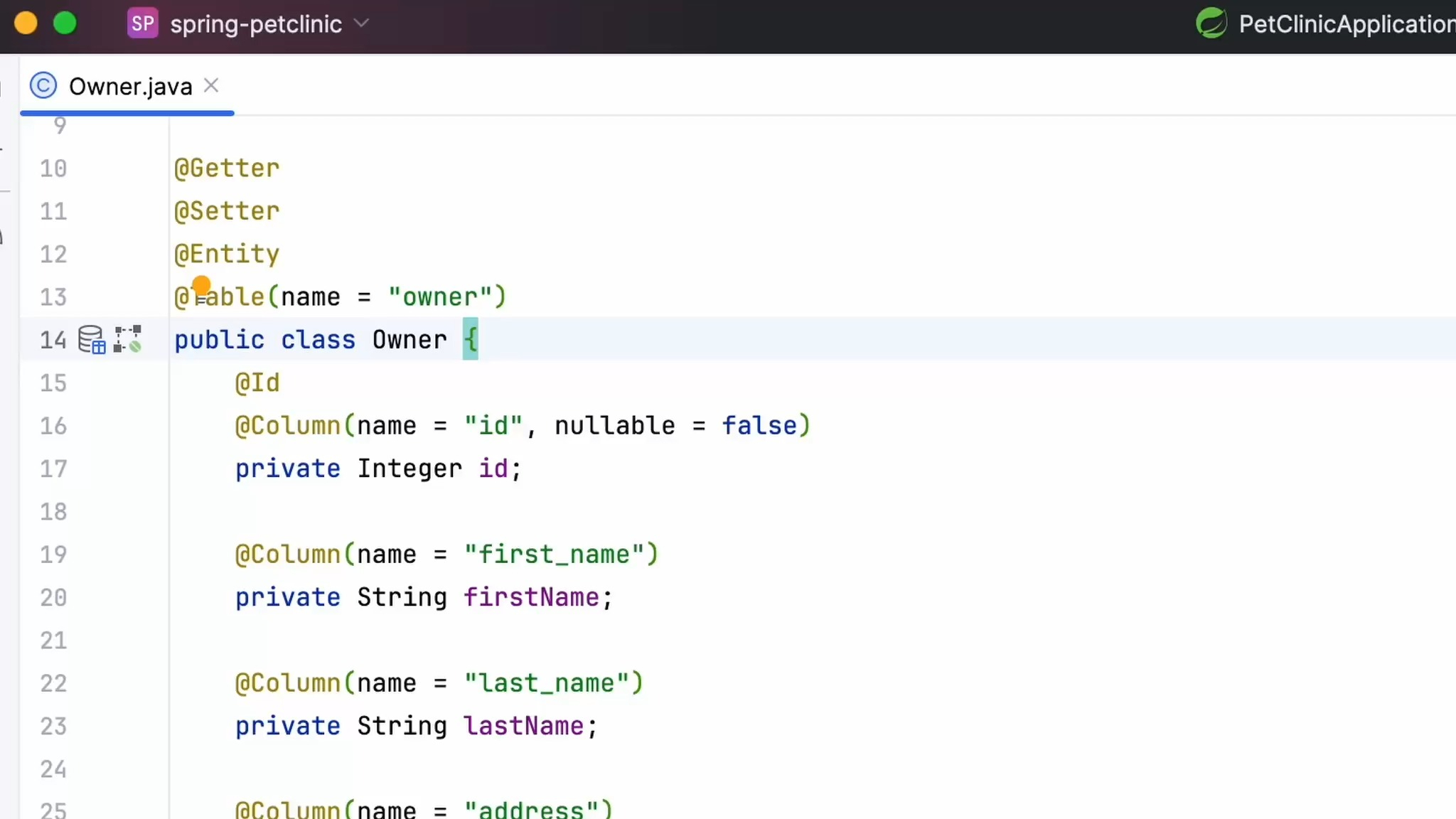
Task: Click the Integer type on line 17
Action: click(409, 469)
